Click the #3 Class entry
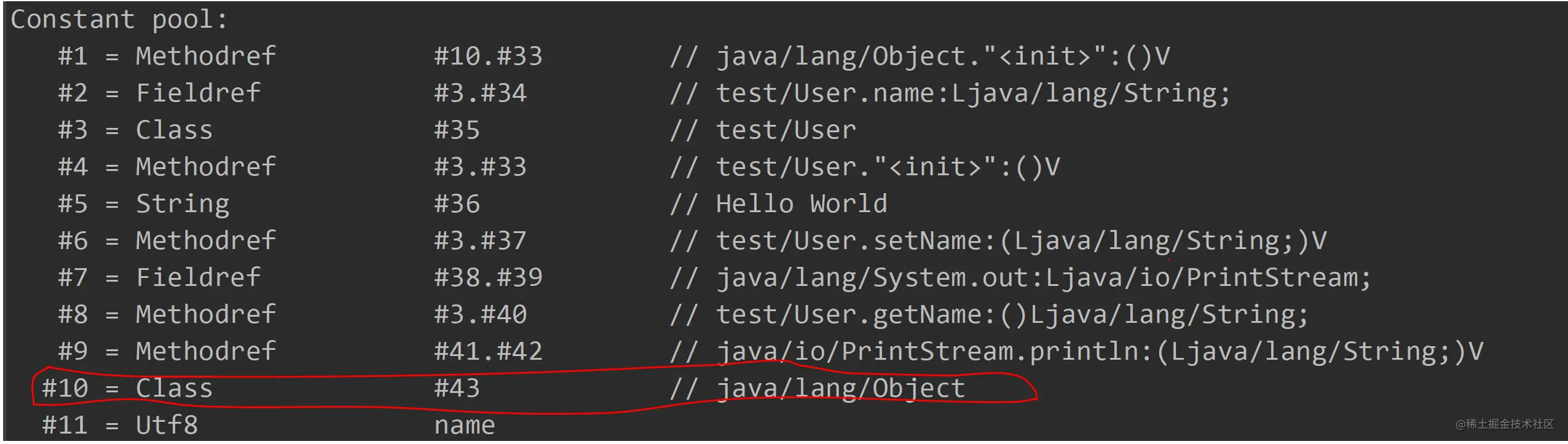Image resolution: width=1568 pixels, height=444 pixels. 135,130
